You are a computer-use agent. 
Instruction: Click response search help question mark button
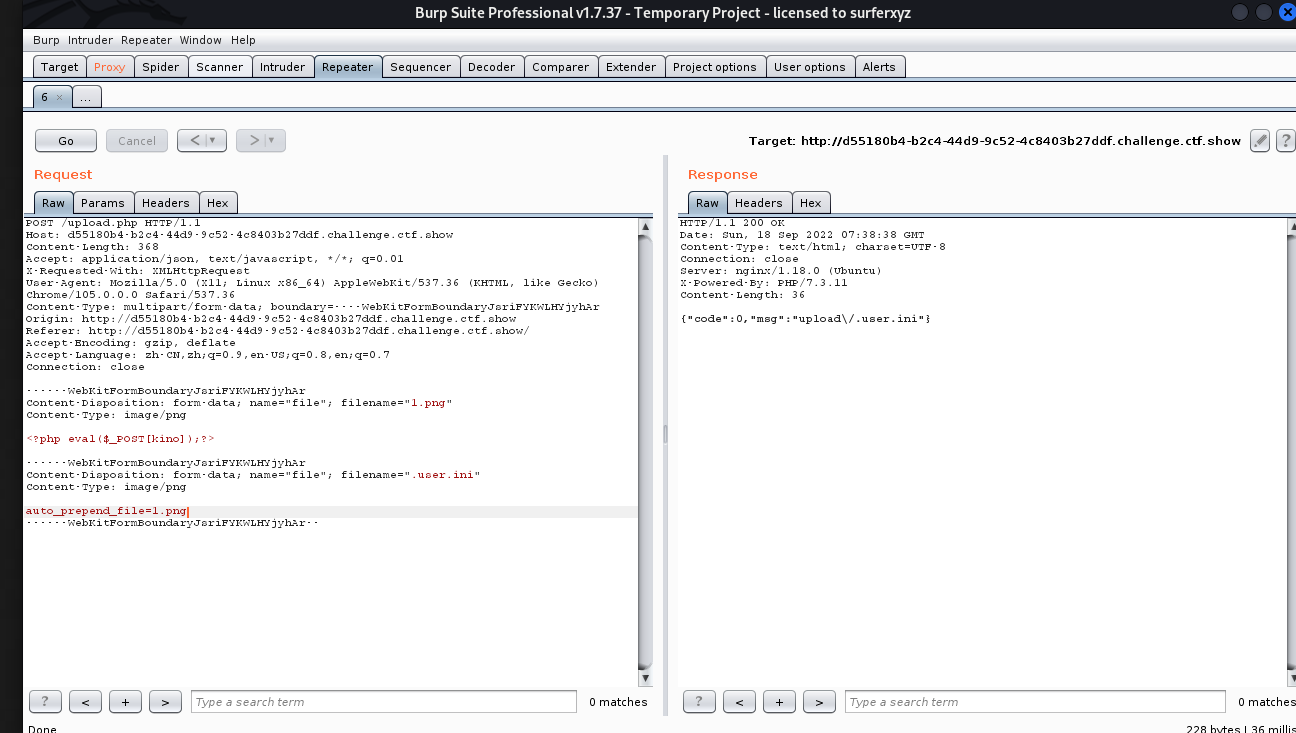click(x=699, y=702)
